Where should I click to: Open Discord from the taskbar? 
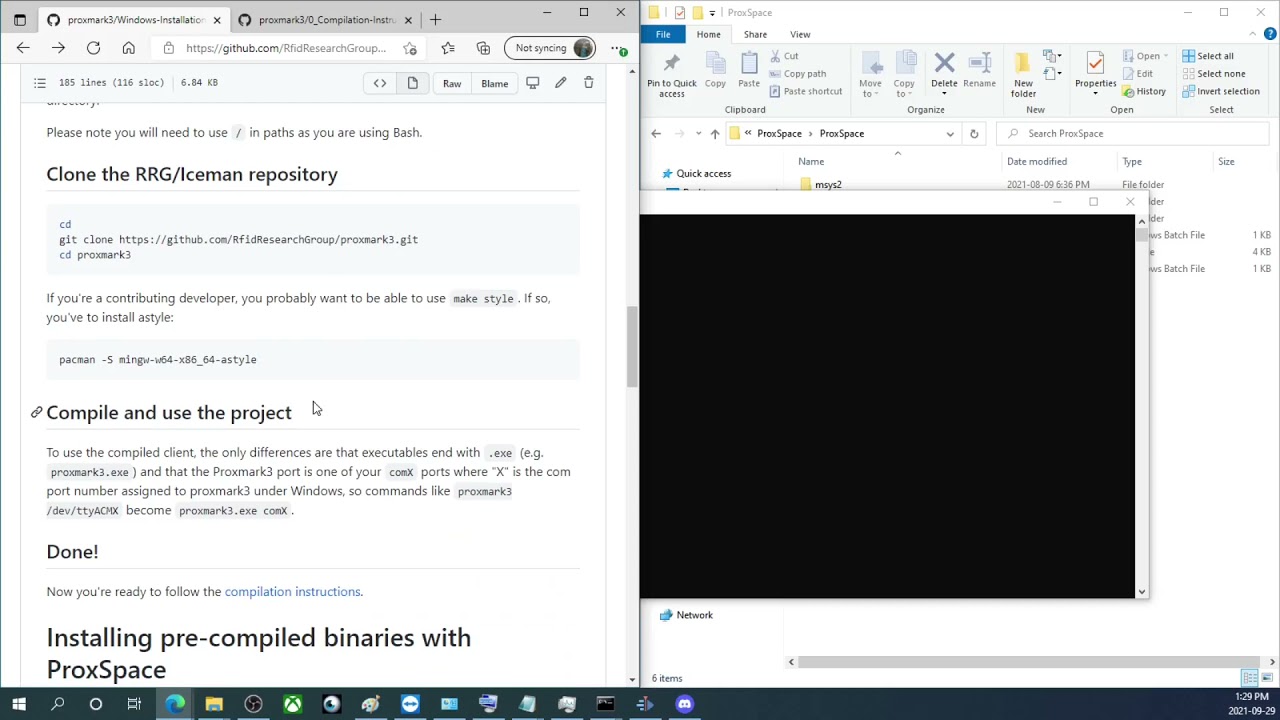pos(684,704)
